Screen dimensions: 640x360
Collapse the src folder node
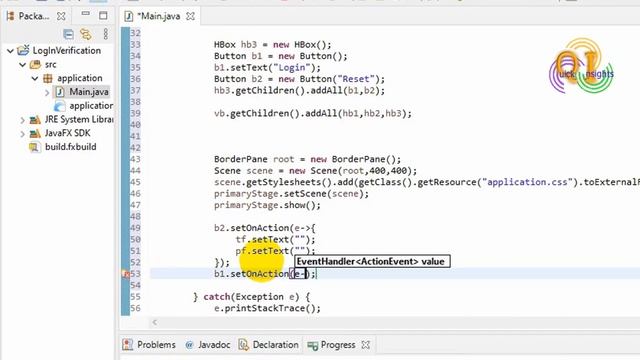(x=22, y=64)
